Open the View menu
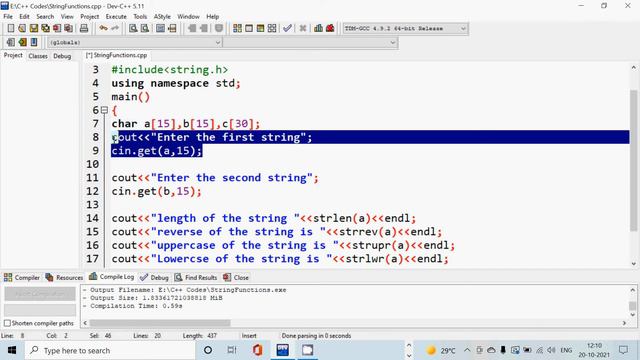This screenshot has height=360, width=640. coord(67,17)
